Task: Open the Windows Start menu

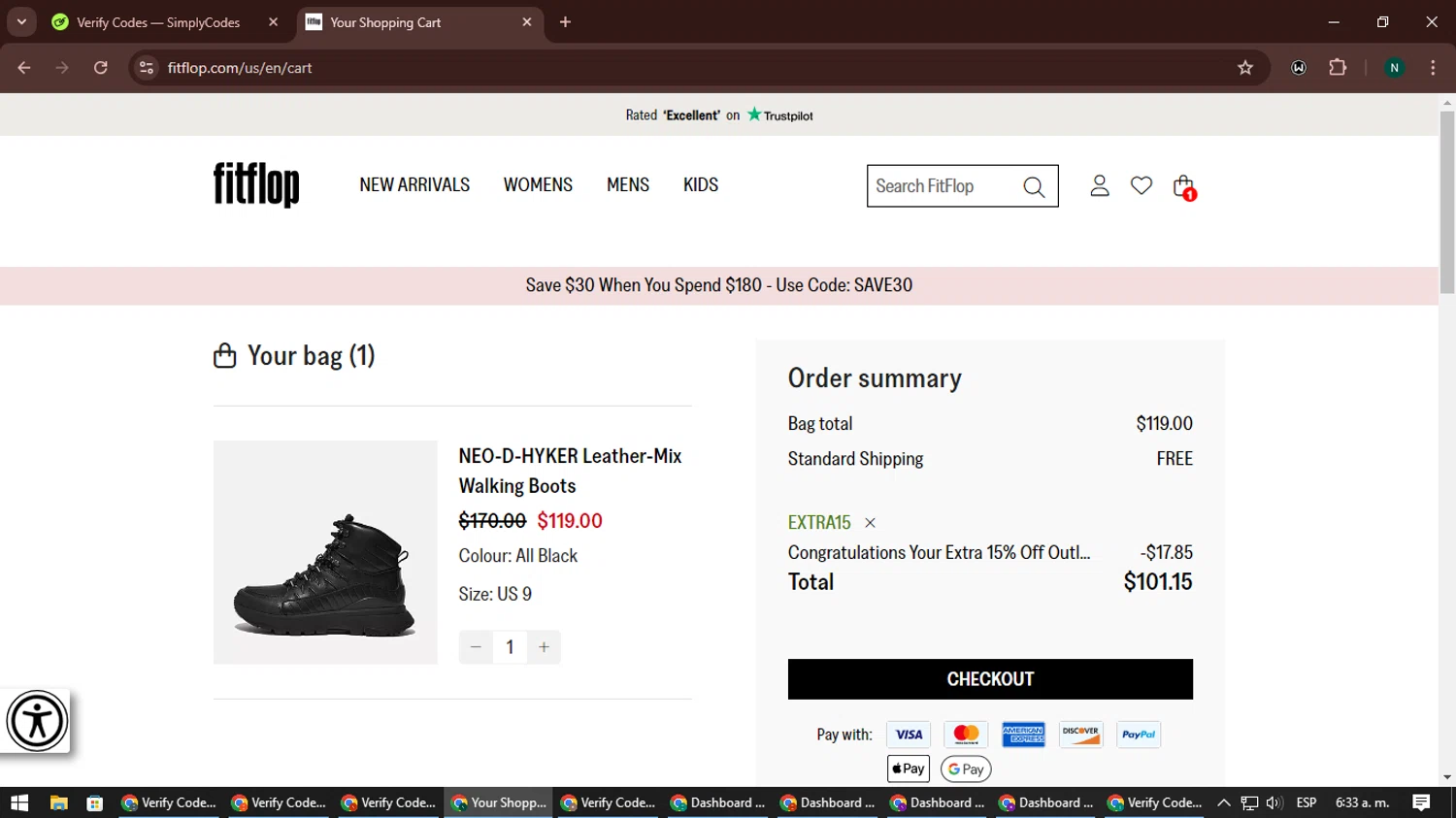Action: click(x=19, y=802)
